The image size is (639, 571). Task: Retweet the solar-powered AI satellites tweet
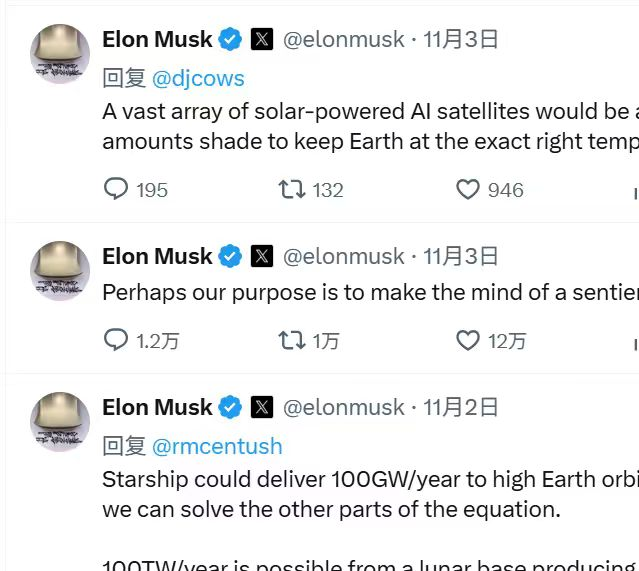pyautogui.click(x=292, y=189)
